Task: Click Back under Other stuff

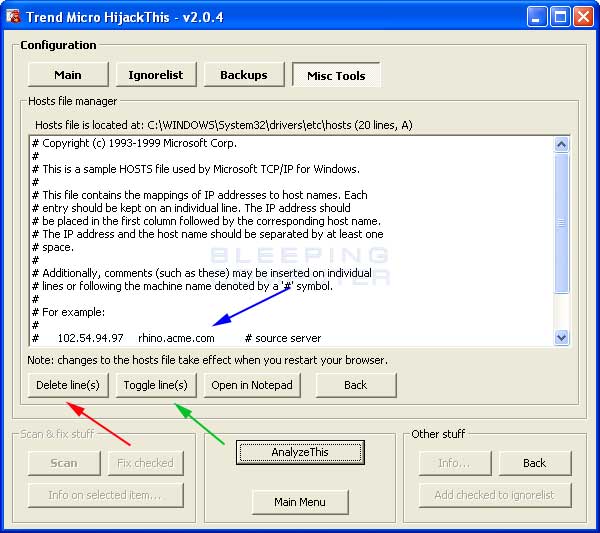Action: tap(535, 463)
